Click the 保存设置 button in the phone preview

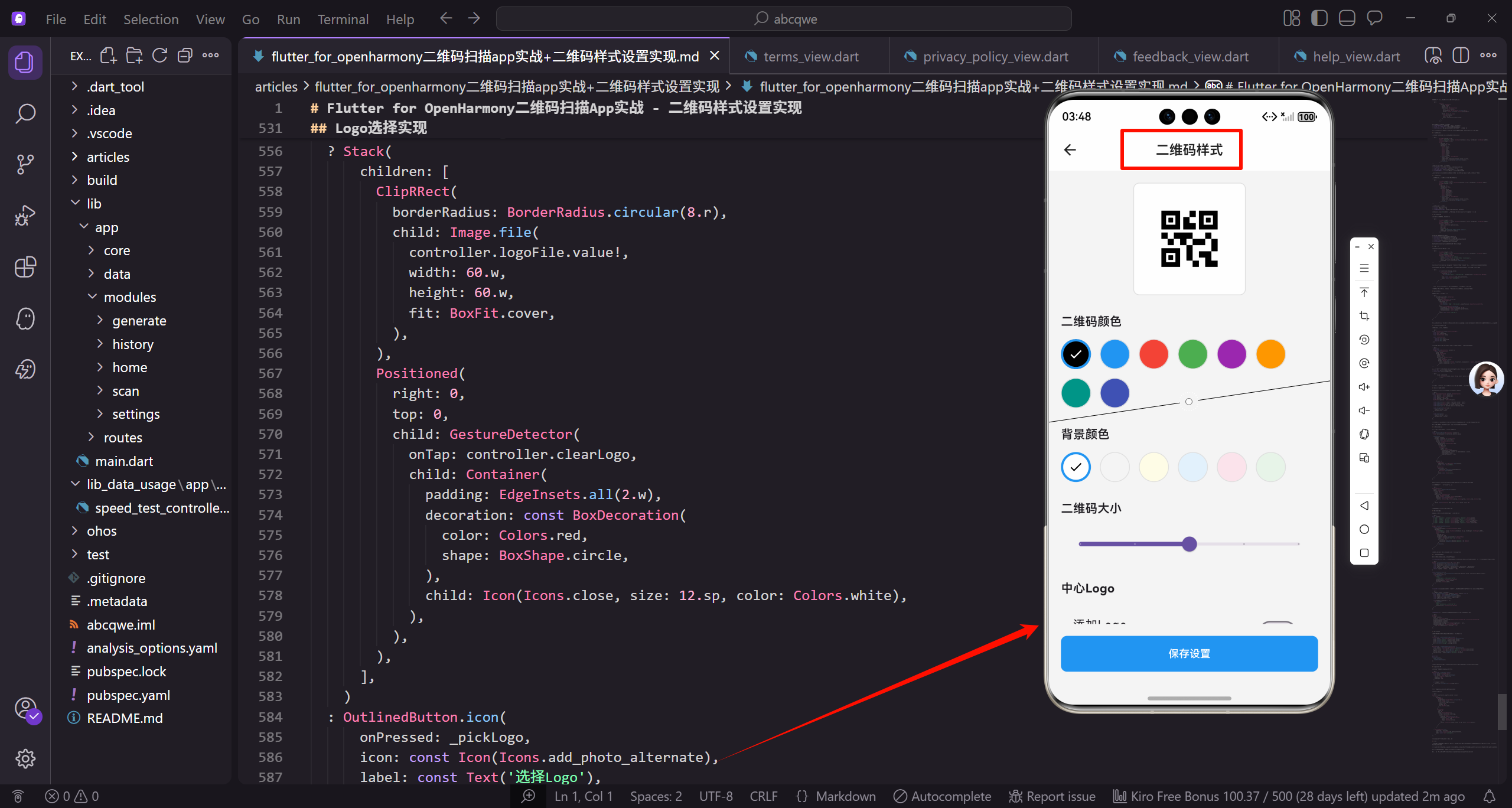(1188, 653)
